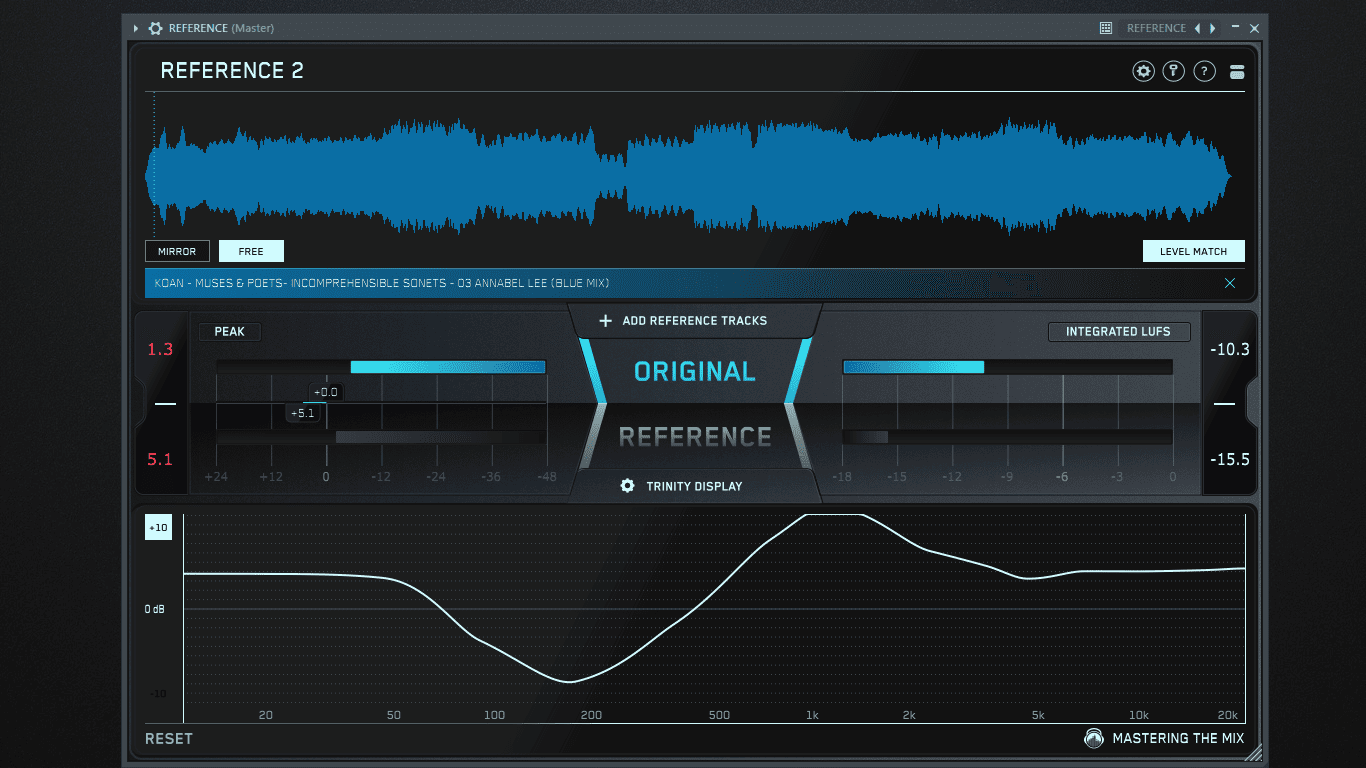Switch to ORIGINAL playback
This screenshot has height=768, width=1366.
coord(695,371)
